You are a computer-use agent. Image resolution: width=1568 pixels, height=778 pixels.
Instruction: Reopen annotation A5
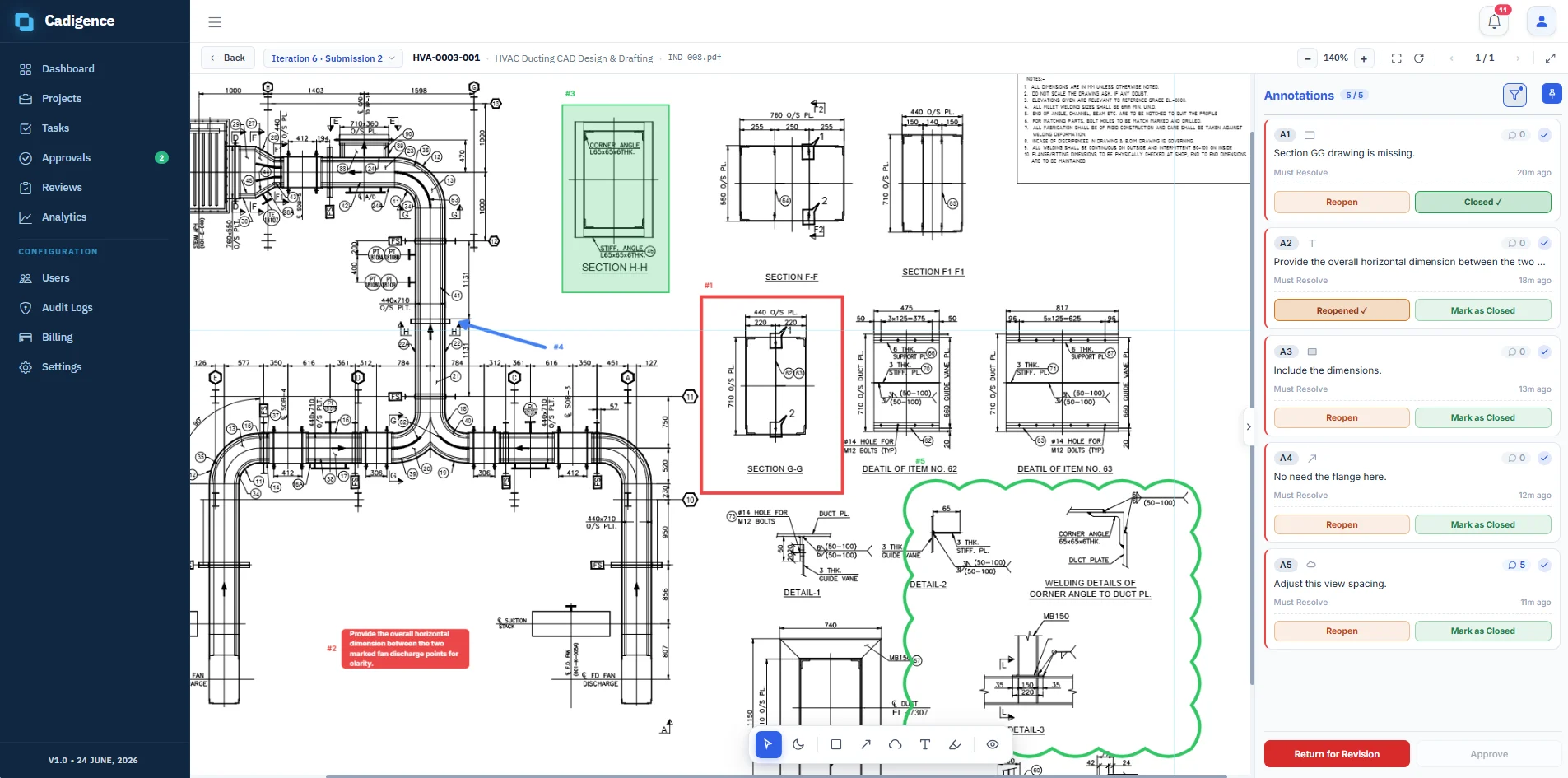click(x=1342, y=631)
